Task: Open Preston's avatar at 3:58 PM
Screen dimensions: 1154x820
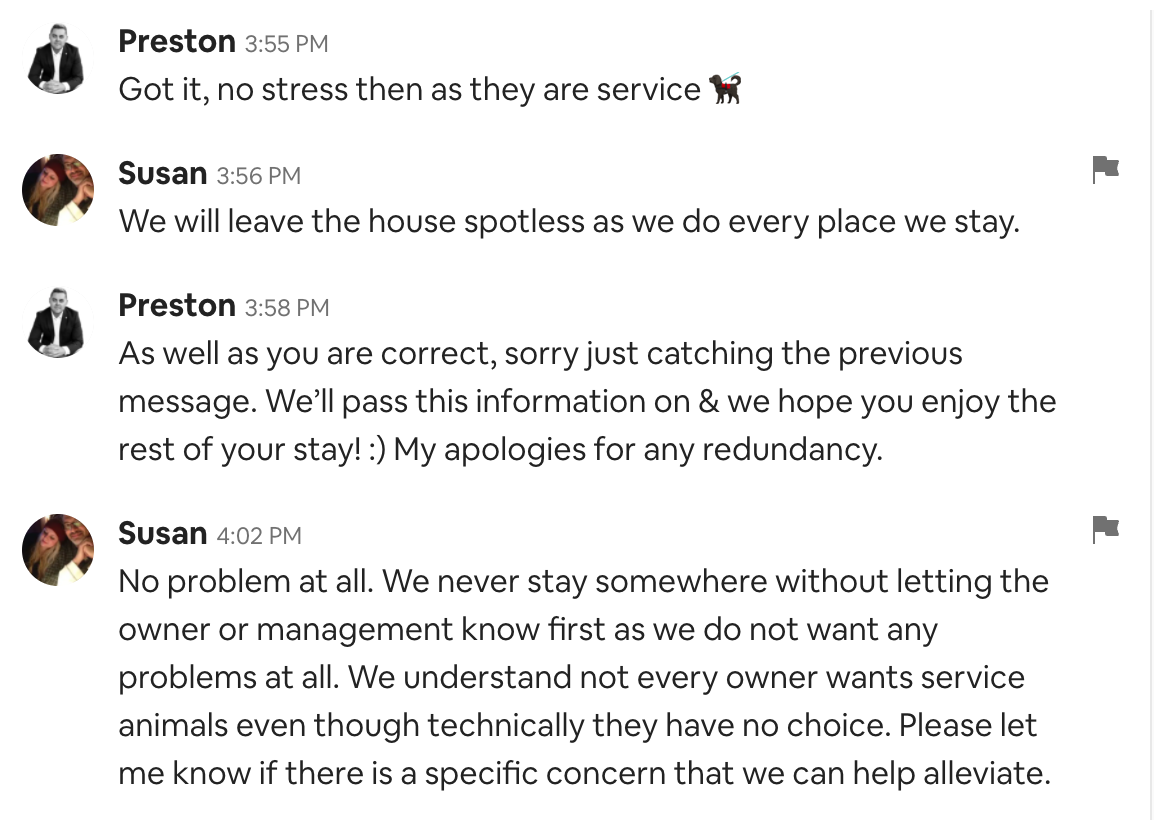Action: (58, 322)
